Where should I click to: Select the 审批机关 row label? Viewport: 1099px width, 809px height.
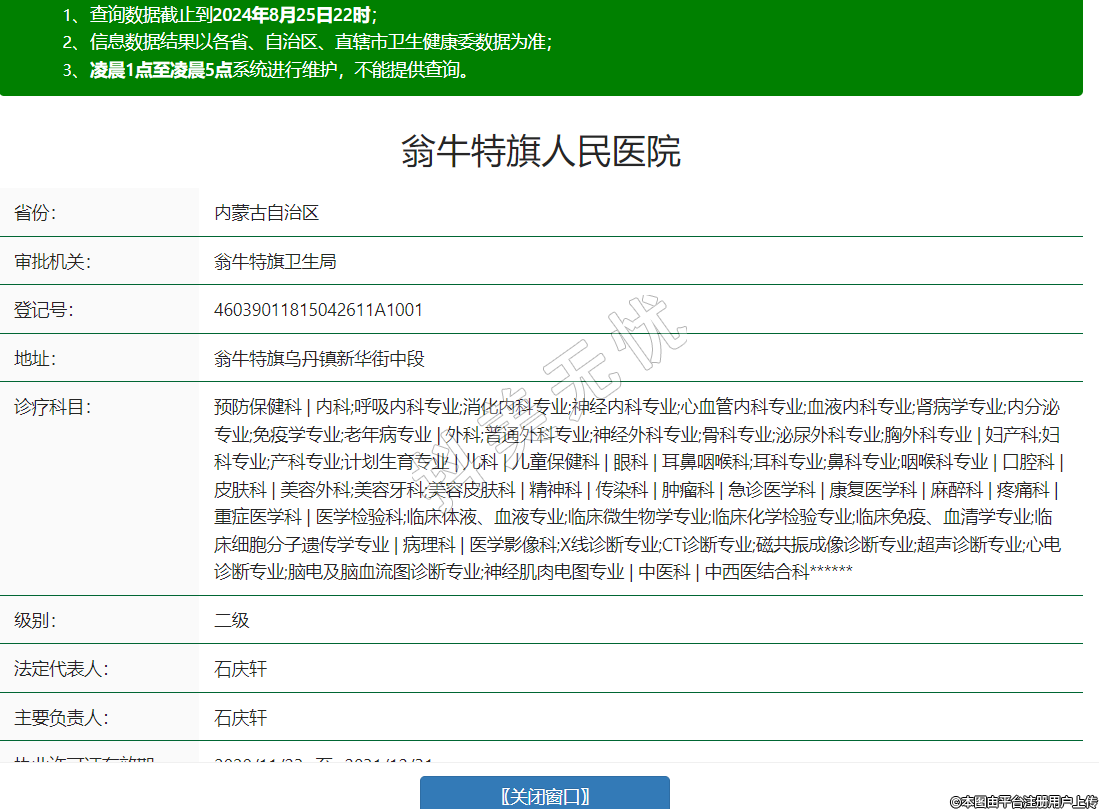point(52,262)
